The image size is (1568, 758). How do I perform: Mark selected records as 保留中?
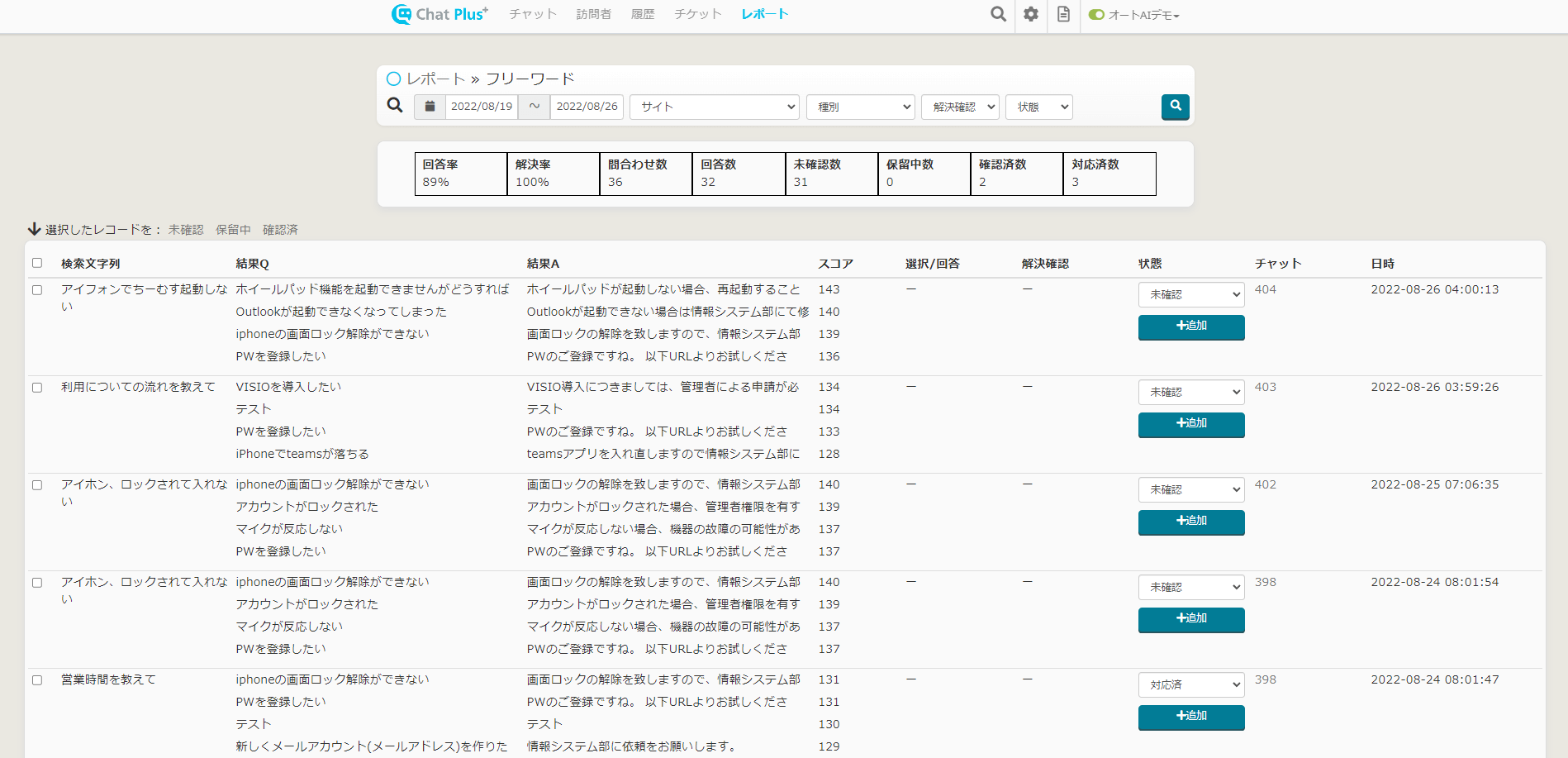[233, 230]
